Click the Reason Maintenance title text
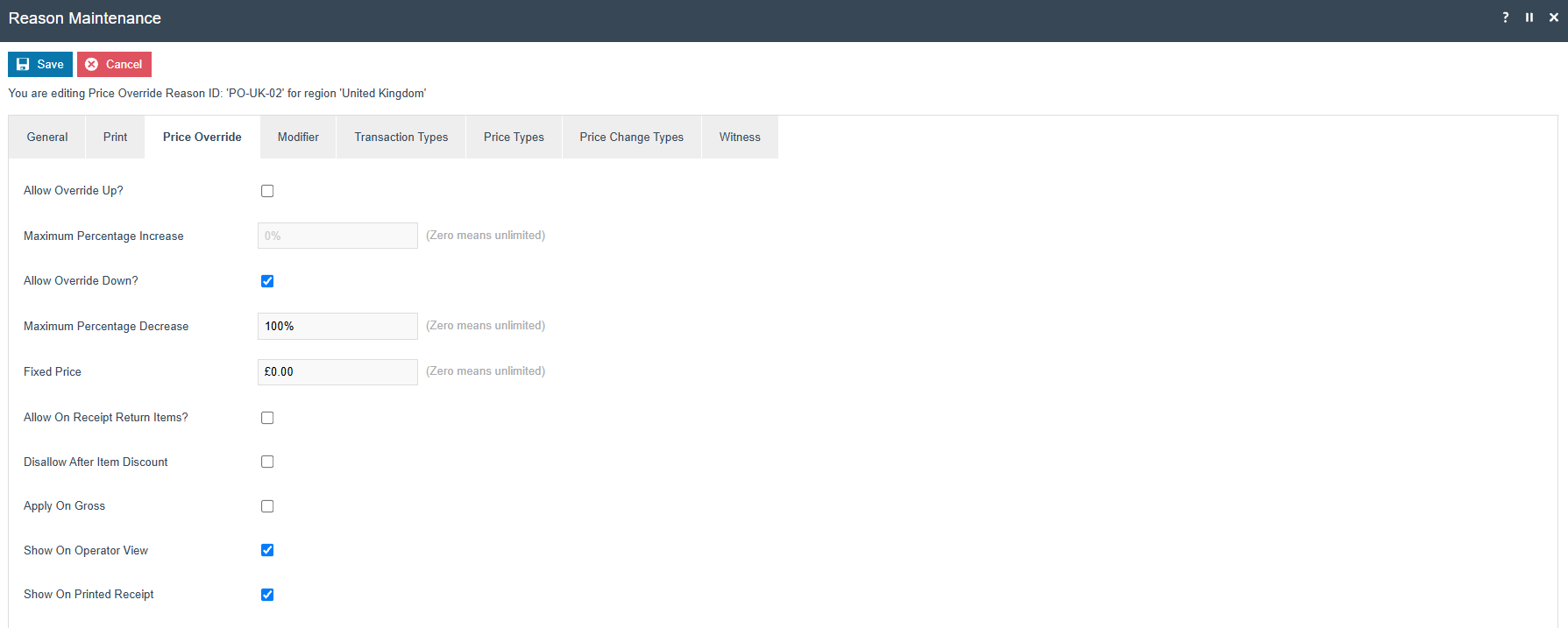 point(85,18)
